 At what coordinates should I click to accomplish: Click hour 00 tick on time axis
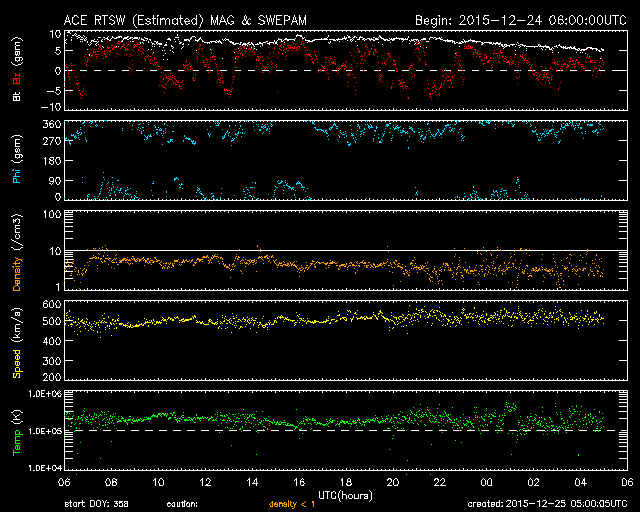pos(486,482)
